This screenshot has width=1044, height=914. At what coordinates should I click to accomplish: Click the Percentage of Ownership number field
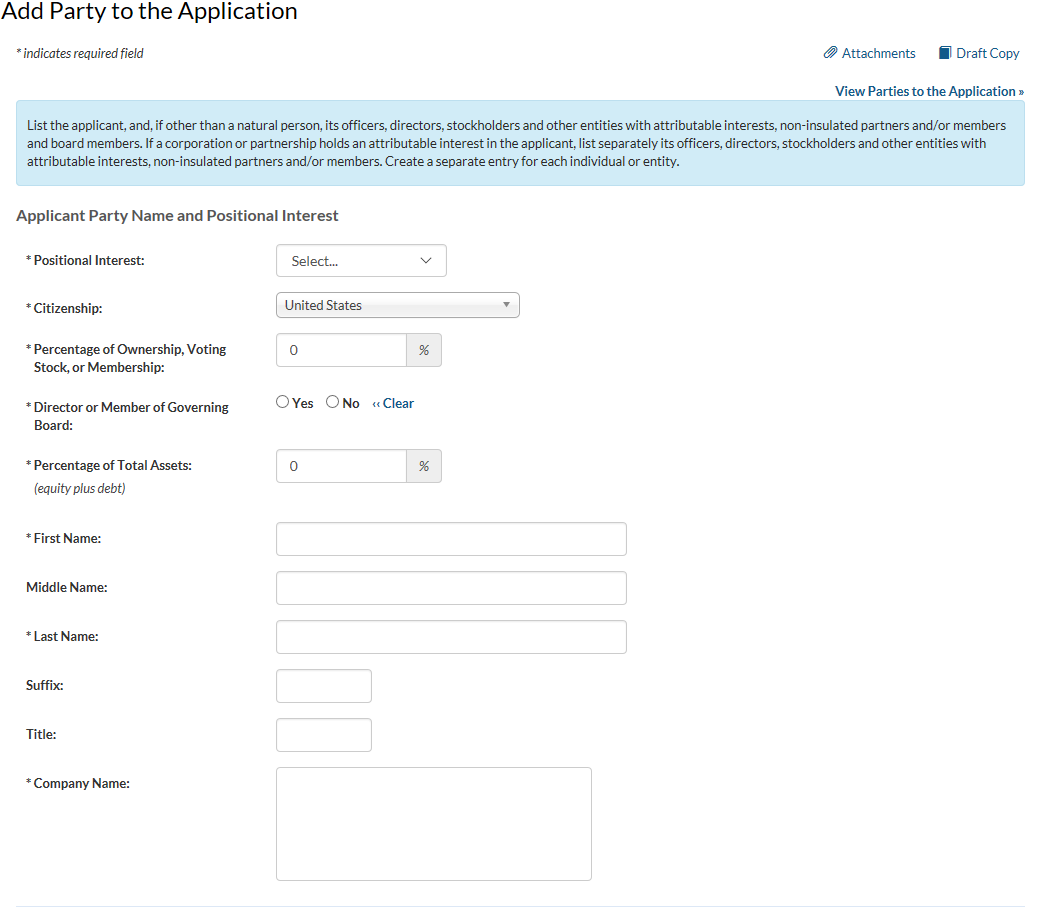coord(341,351)
